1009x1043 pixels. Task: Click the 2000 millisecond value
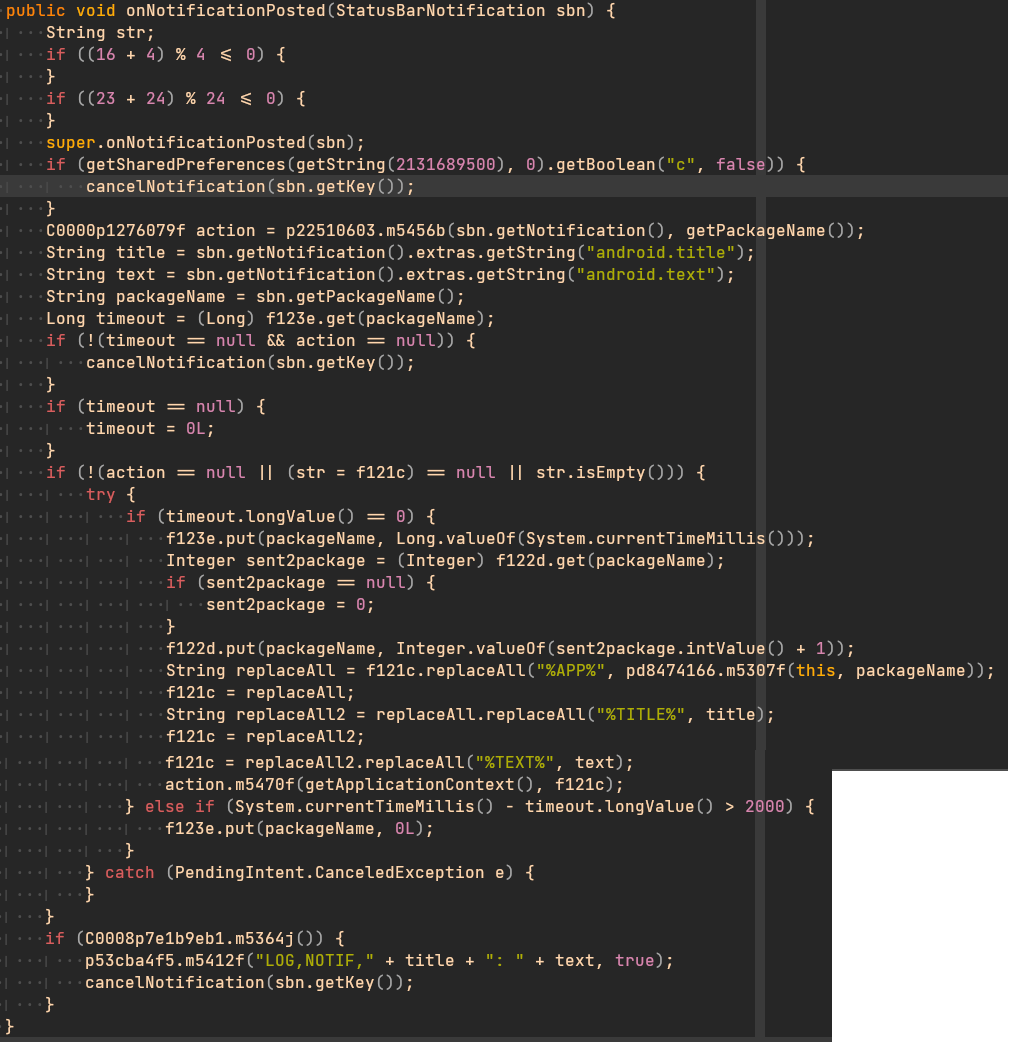(x=765, y=806)
